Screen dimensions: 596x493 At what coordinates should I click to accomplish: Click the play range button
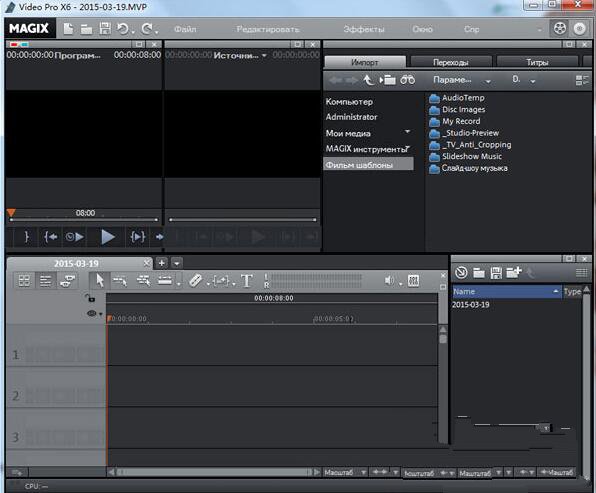(x=137, y=237)
